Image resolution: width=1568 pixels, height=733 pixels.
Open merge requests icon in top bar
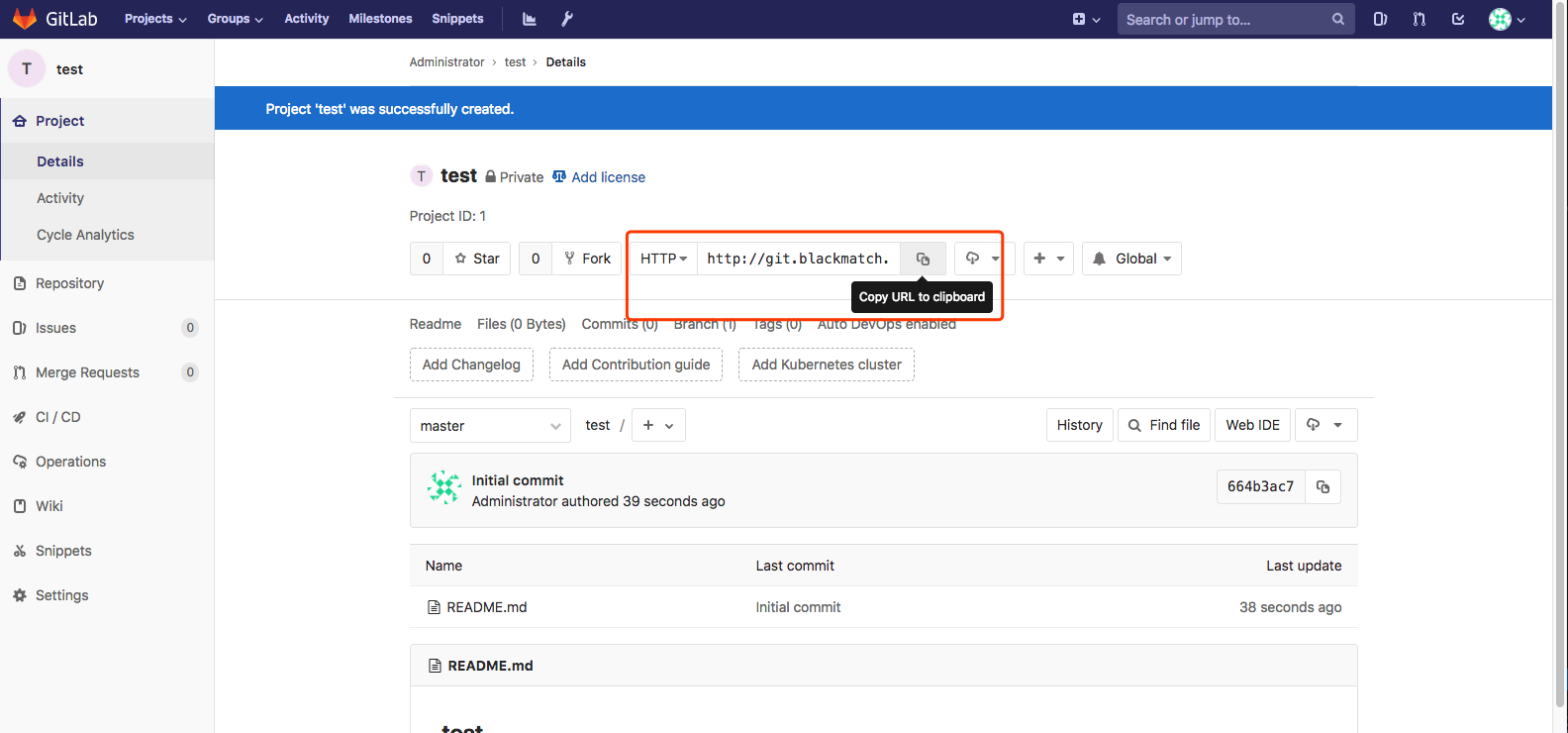pos(1420,19)
